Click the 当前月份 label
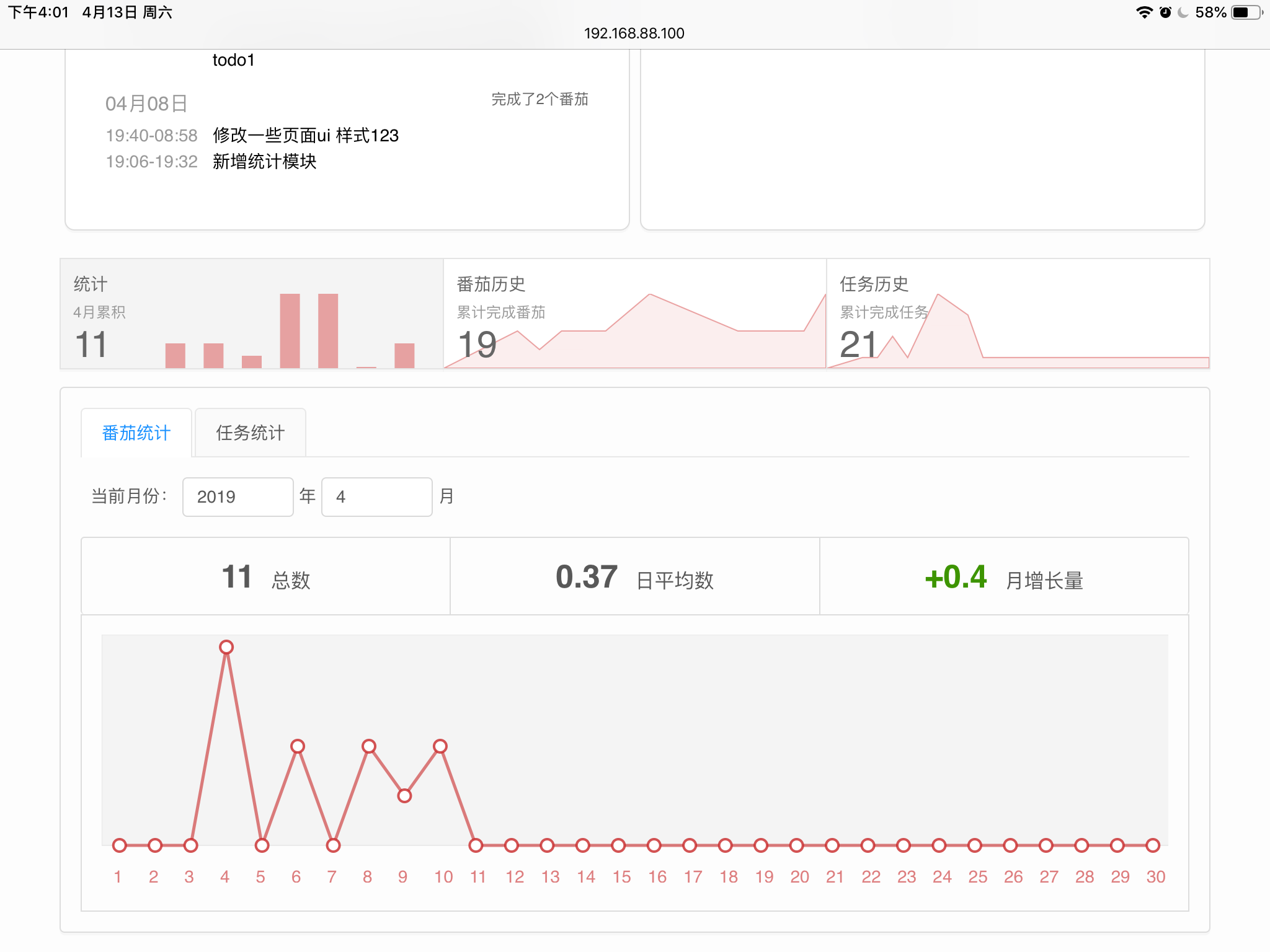 pyautogui.click(x=130, y=496)
